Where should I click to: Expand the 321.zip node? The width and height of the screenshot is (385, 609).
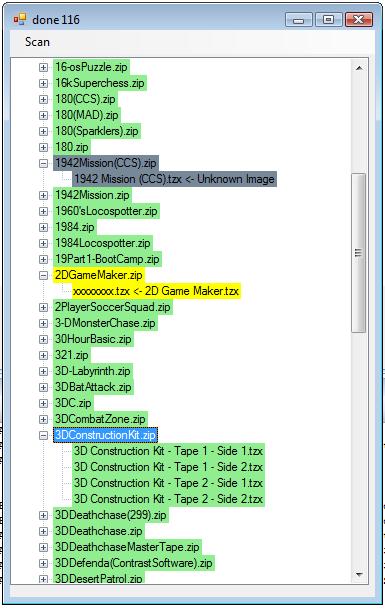(x=43, y=355)
